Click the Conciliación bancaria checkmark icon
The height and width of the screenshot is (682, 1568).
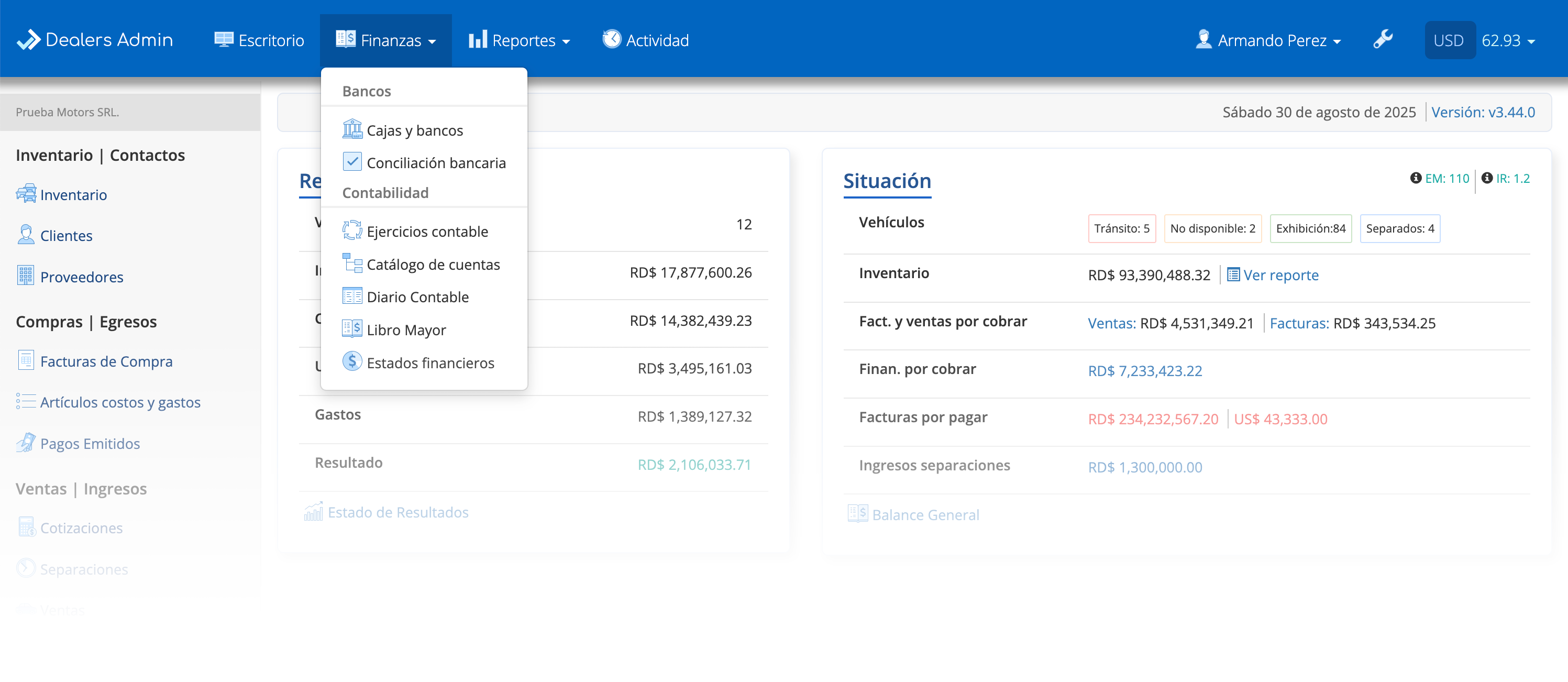(352, 162)
